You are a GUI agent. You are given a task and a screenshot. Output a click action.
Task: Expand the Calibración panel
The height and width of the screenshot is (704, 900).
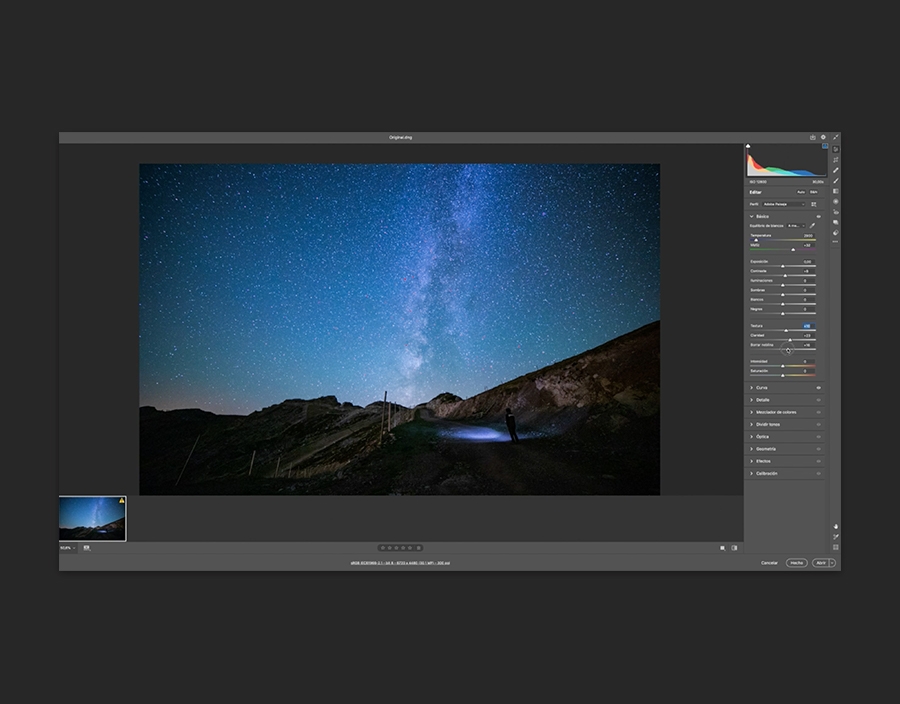pyautogui.click(x=751, y=473)
